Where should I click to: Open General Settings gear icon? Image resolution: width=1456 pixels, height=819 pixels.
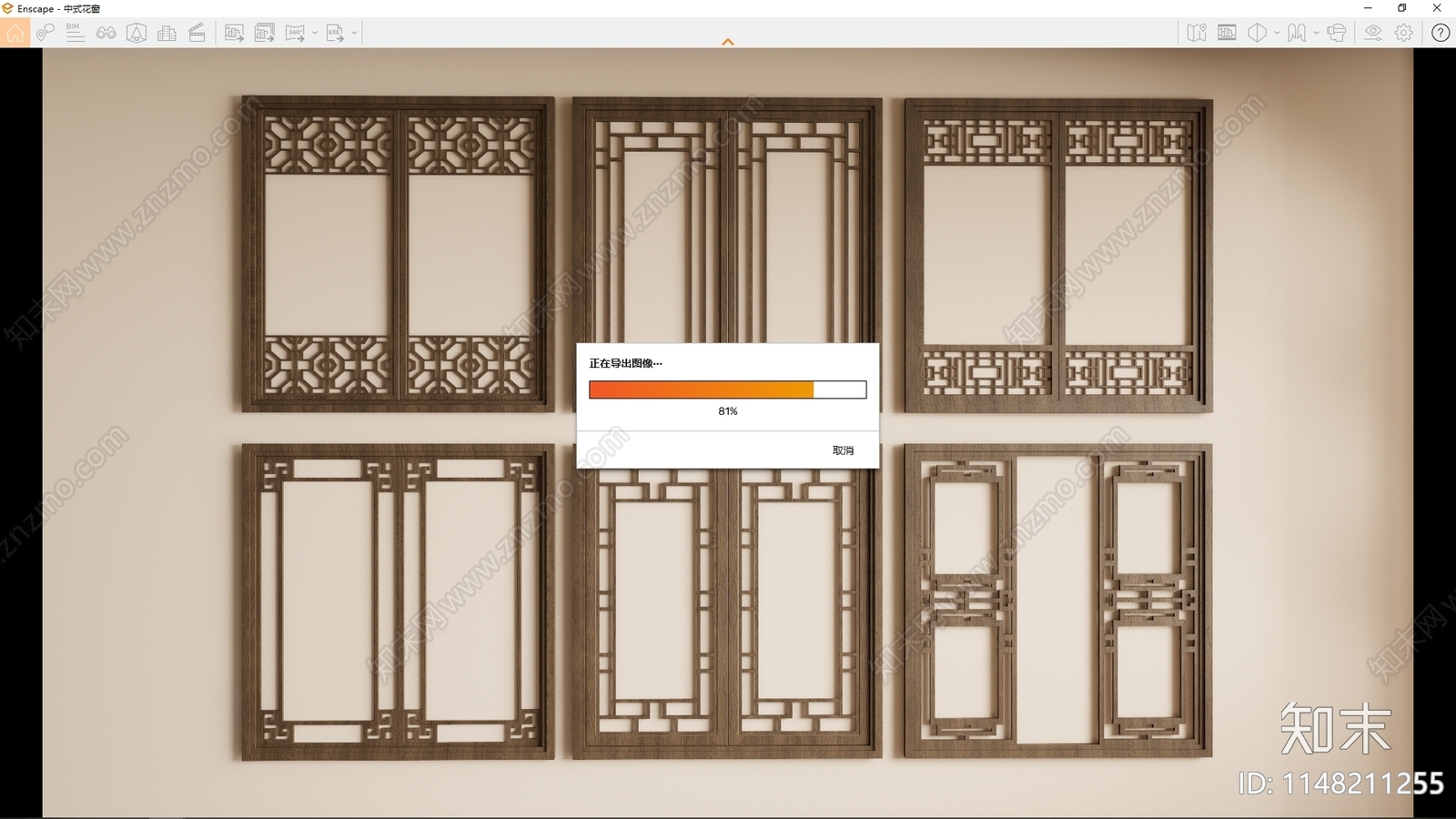coord(1404,34)
